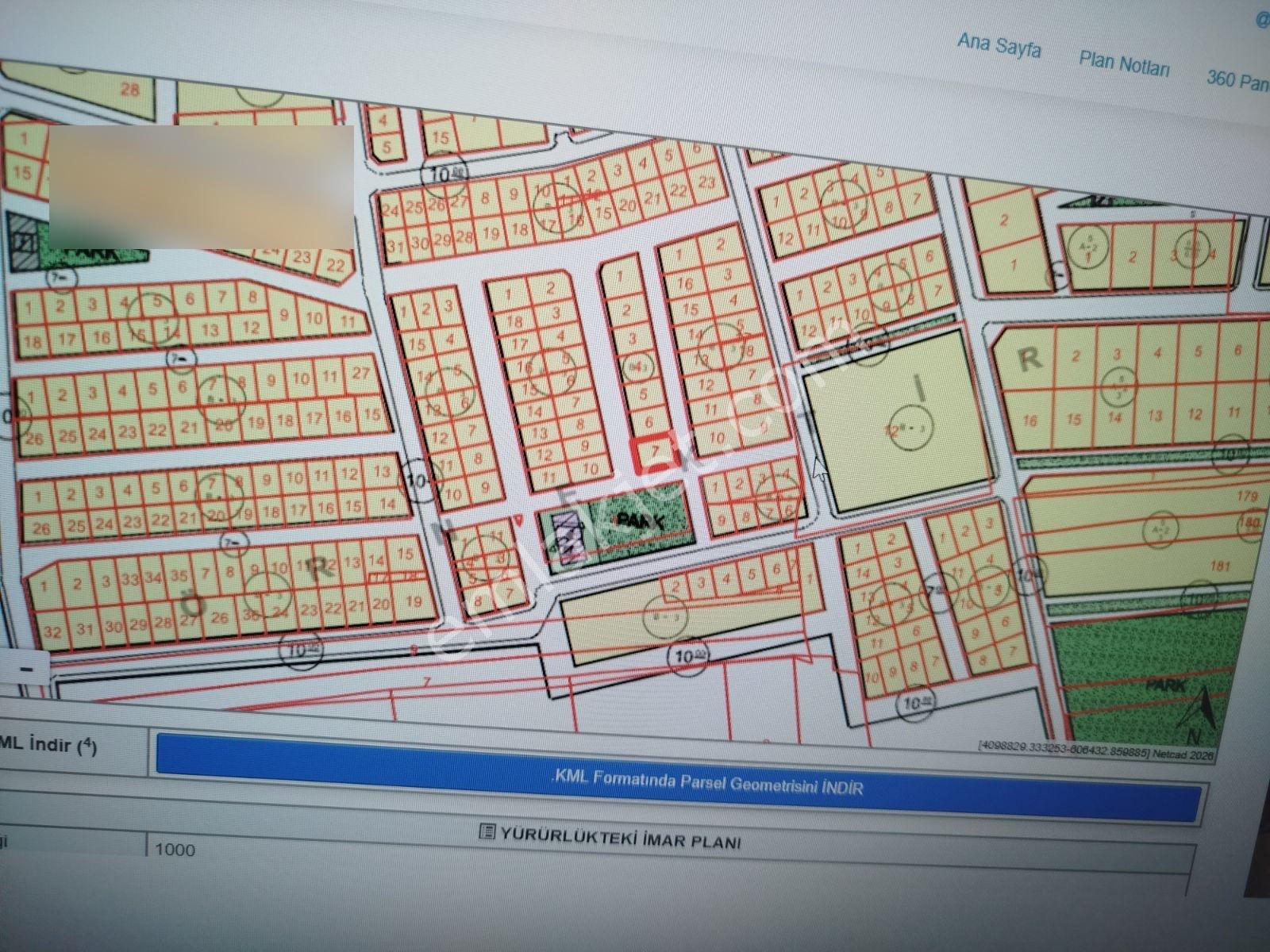Click parcel 28 at top-left of map

click(129, 89)
